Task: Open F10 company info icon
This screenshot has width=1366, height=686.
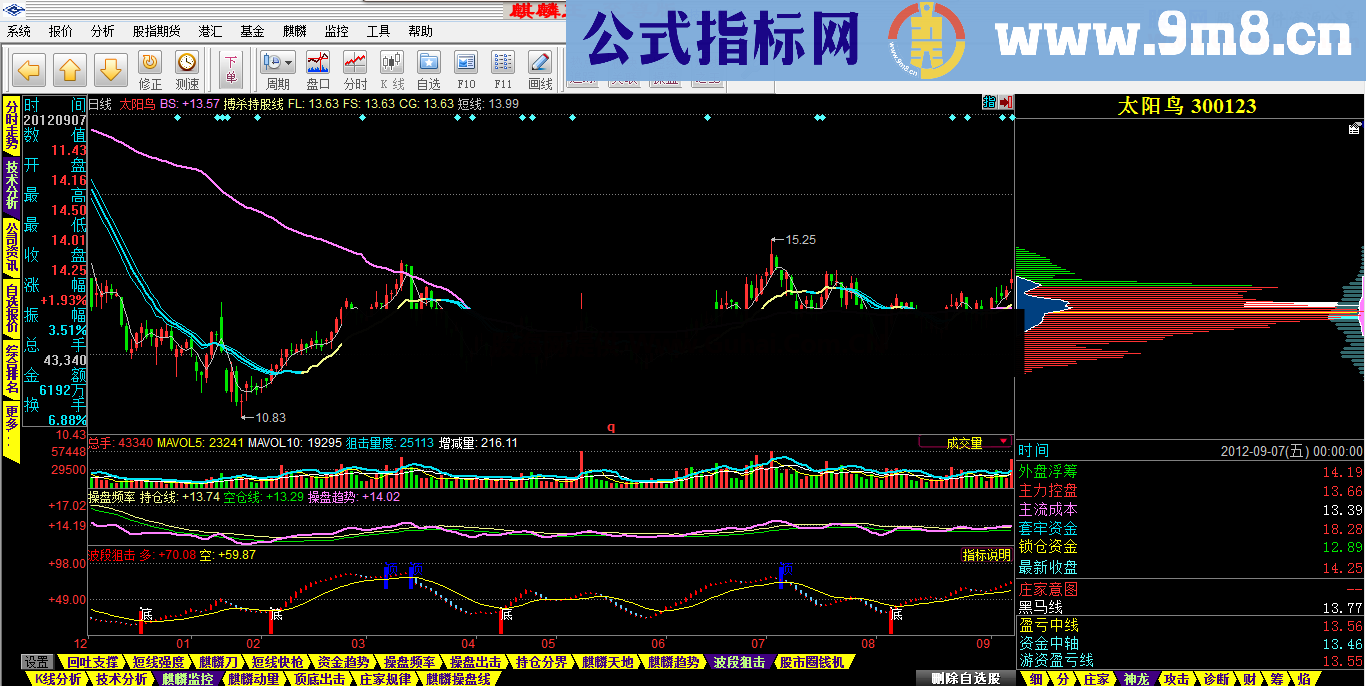Action: [465, 70]
